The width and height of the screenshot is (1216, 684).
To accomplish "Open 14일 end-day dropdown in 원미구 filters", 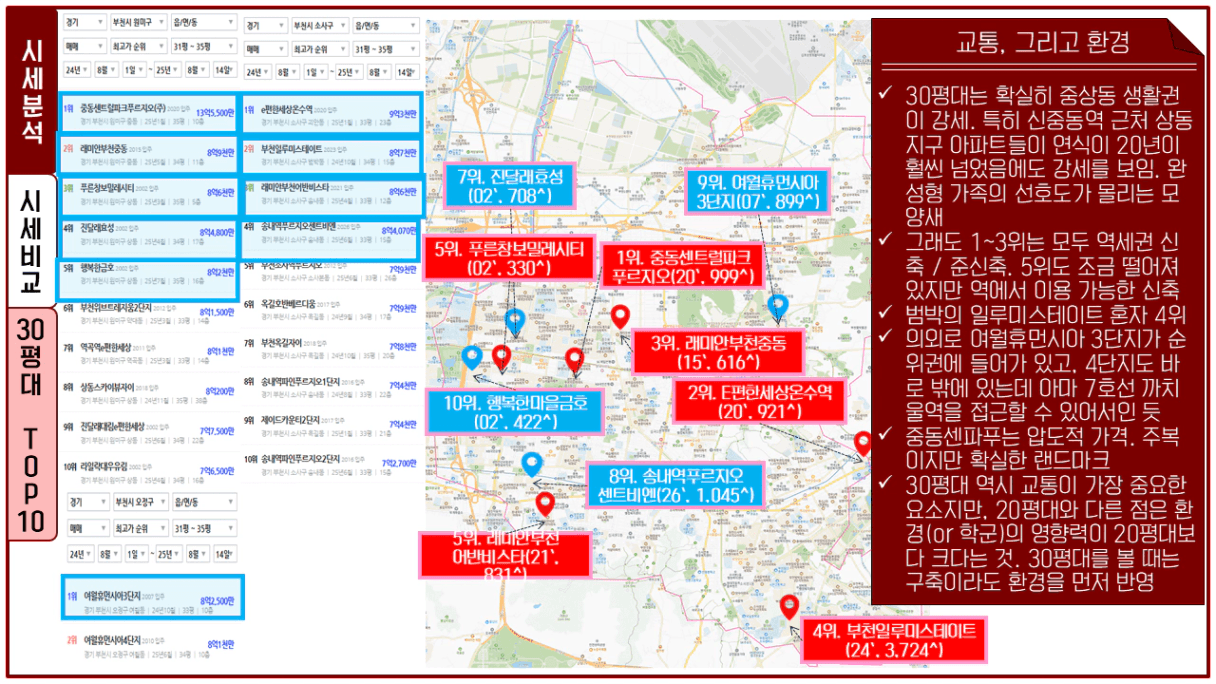I will 224,71.
